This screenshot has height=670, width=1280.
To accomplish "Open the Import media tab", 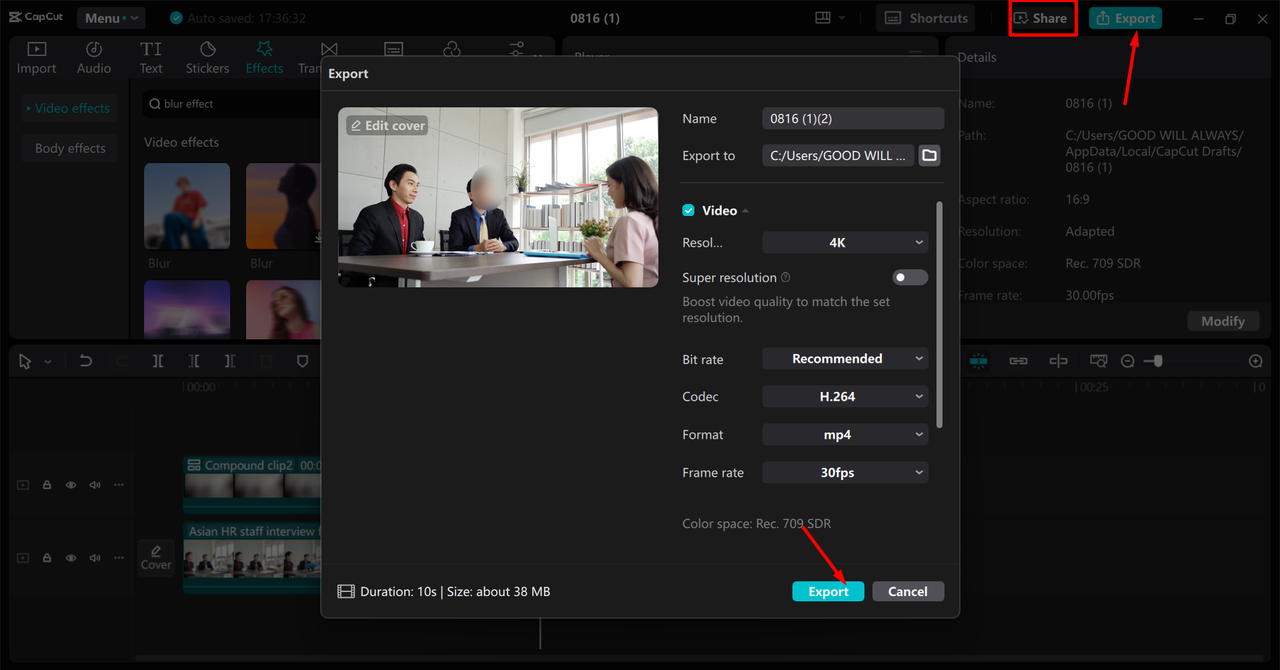I will 36,58.
